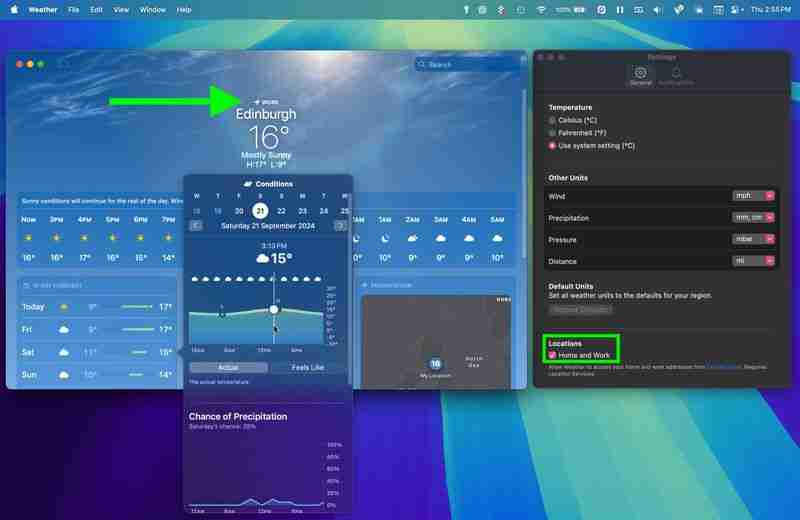
Task: Click the Sun row in 10-day forecast
Action: coord(96,375)
